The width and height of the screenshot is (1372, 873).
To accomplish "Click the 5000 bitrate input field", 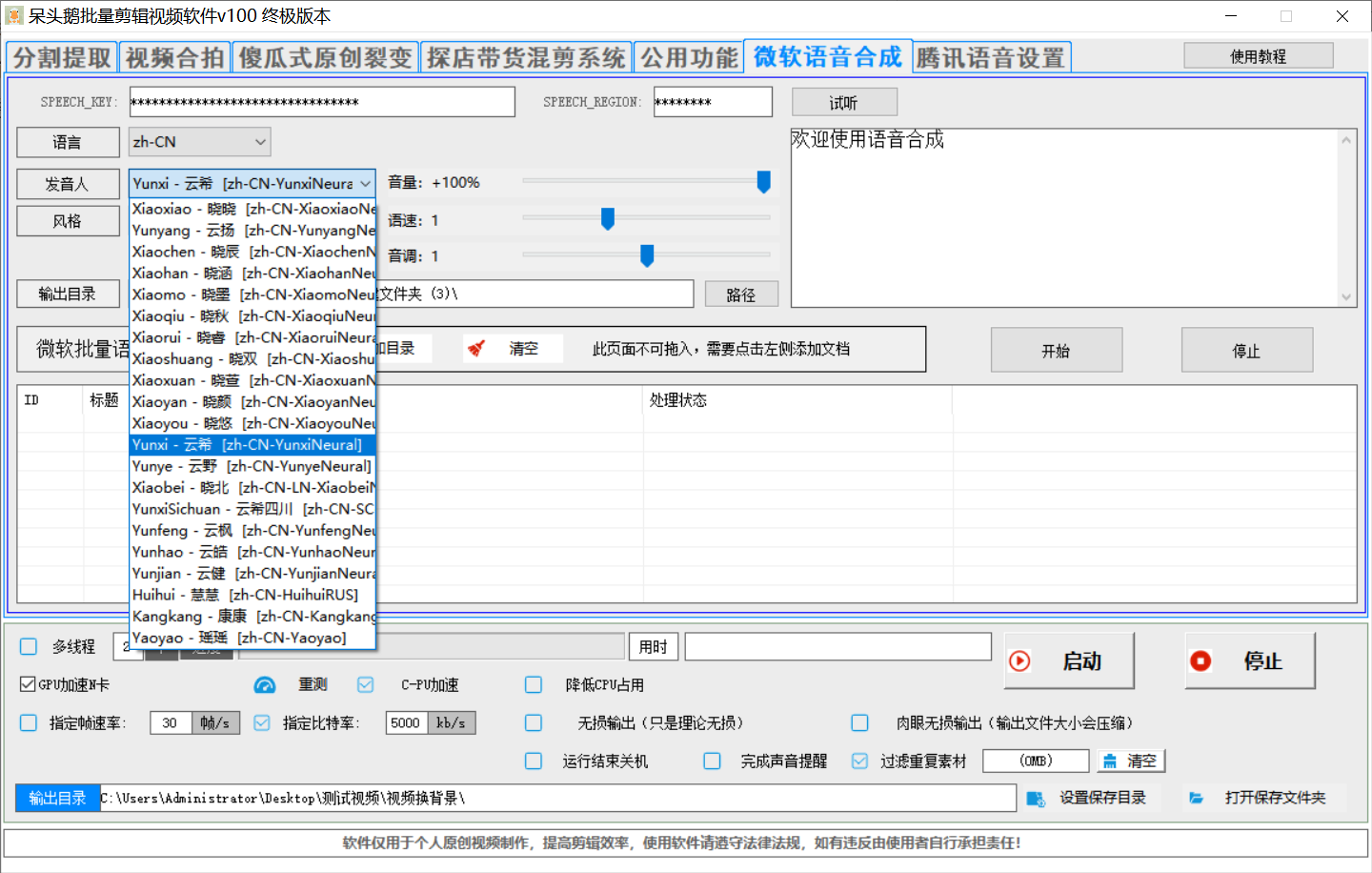I will [407, 722].
